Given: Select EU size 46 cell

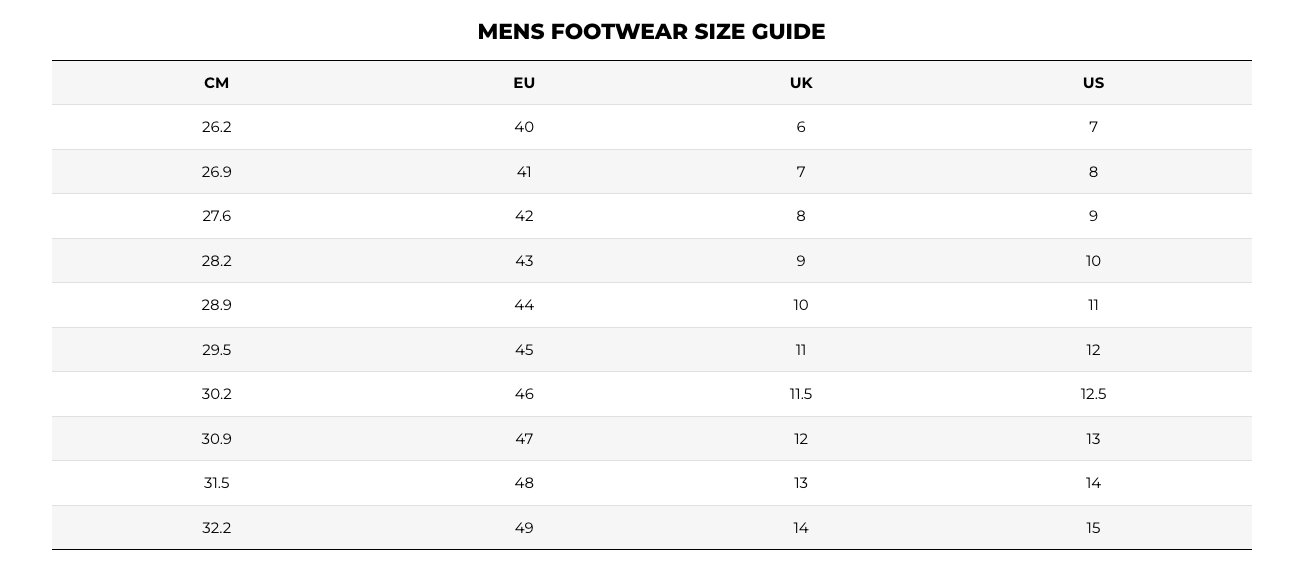Looking at the screenshot, I should pos(524,394).
